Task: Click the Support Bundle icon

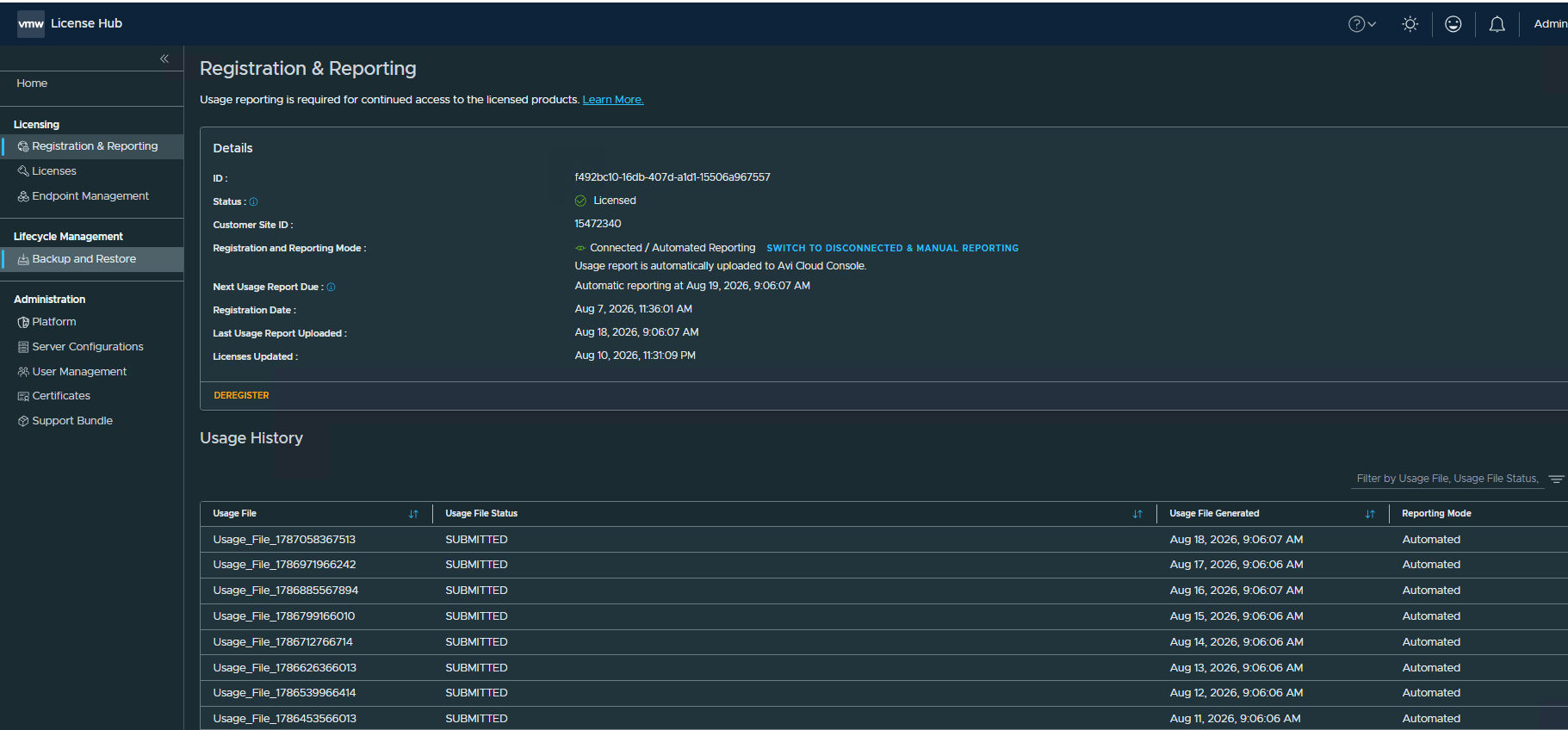Action: [23, 421]
